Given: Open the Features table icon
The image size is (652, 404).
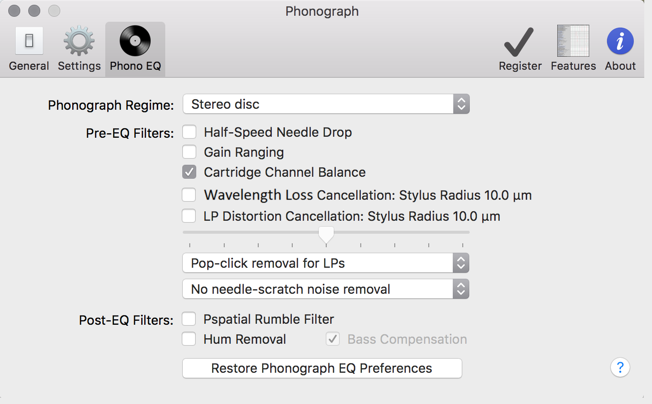Looking at the screenshot, I should coord(573,41).
